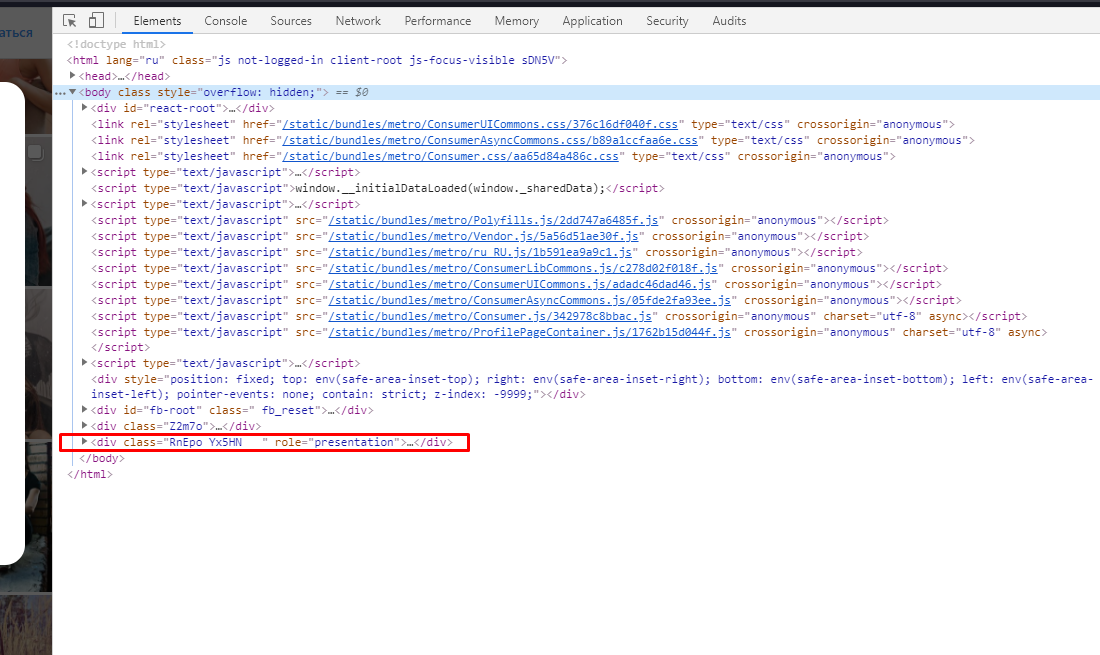
Task: Expand the script node above the position fixed div
Action: pyautogui.click(x=84, y=363)
